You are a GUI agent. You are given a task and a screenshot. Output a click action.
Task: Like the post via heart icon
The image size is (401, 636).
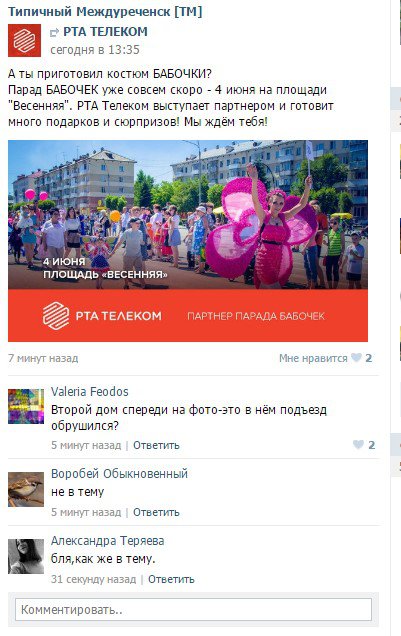click(356, 358)
